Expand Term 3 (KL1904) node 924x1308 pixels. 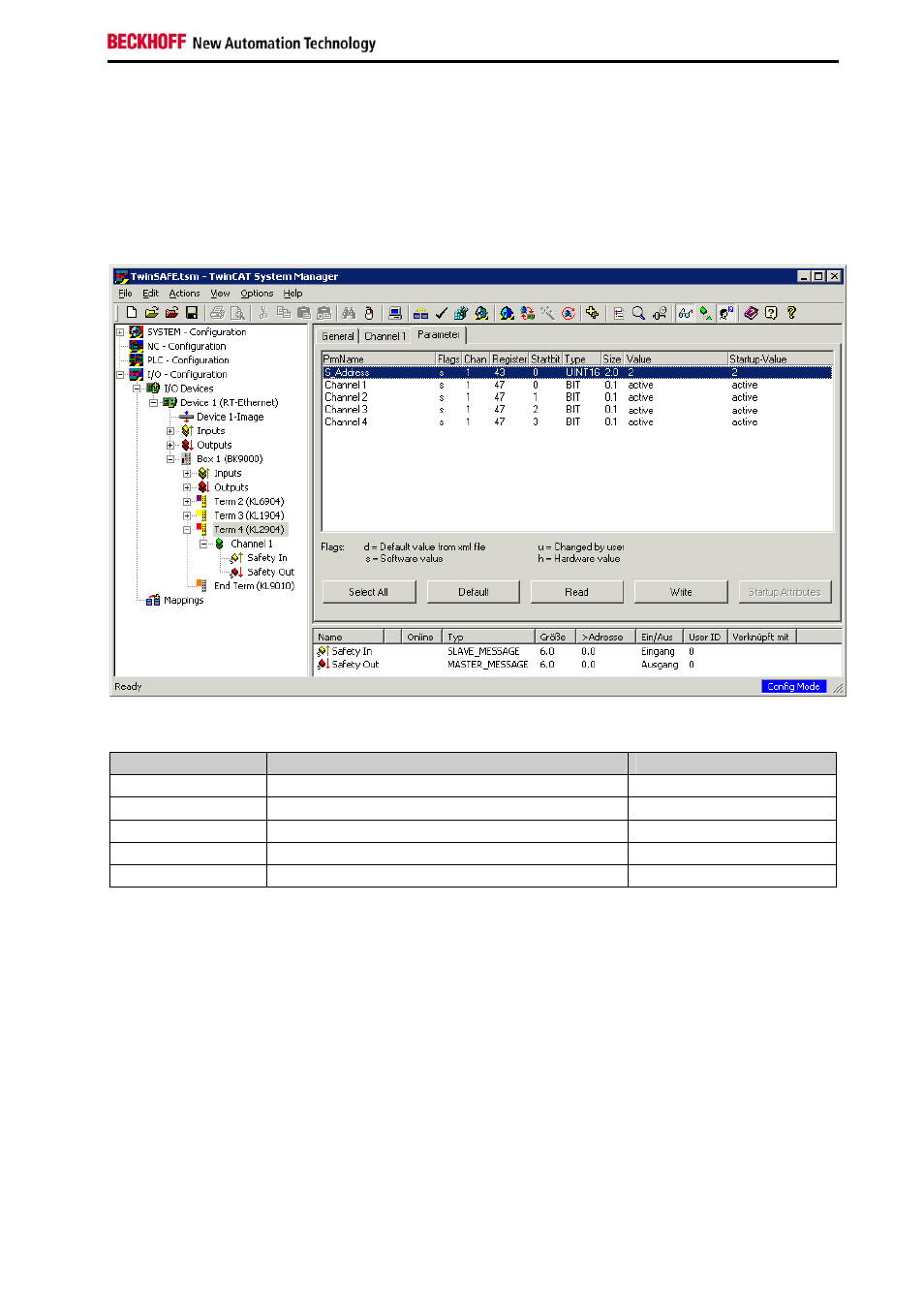click(187, 516)
